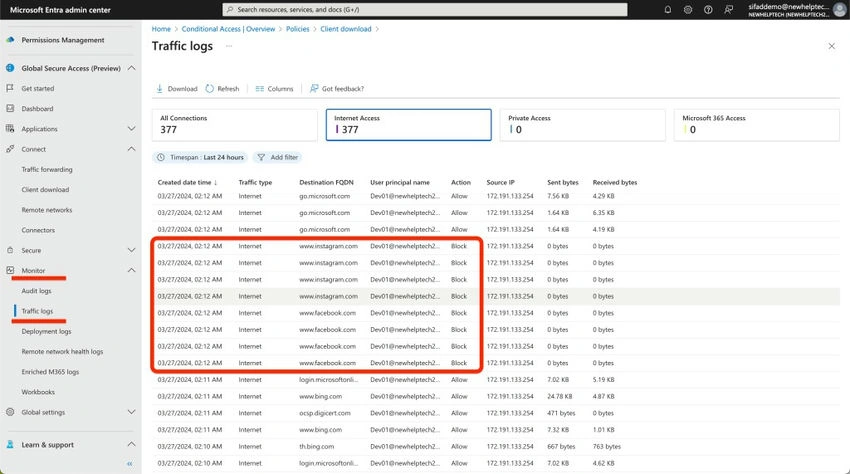850x474 pixels.
Task: Select the Microsoft 365 Access tab
Action: pos(757,125)
